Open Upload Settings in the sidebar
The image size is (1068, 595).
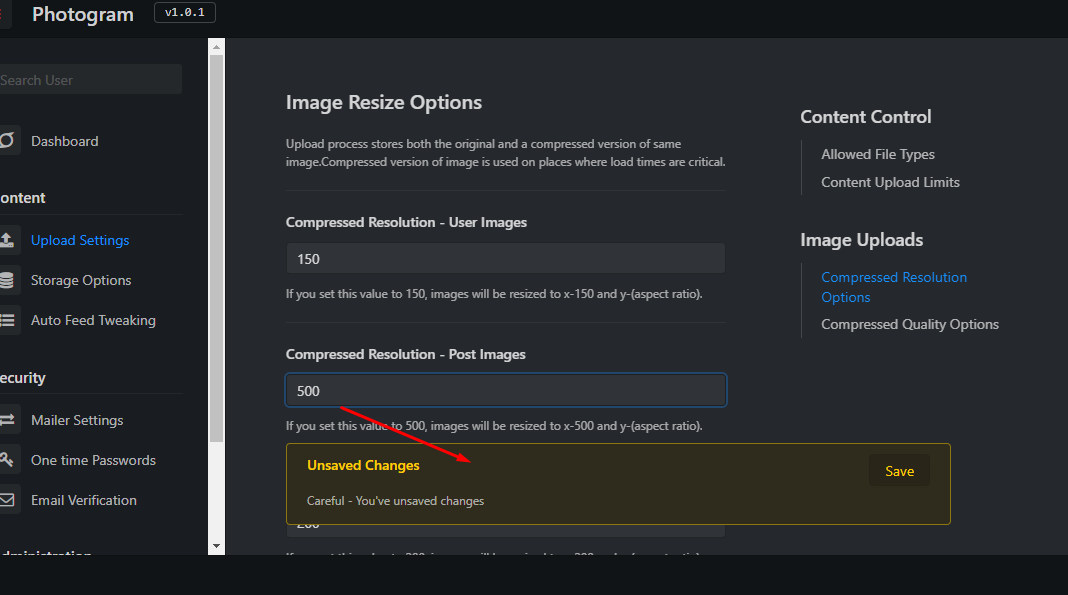(80, 240)
